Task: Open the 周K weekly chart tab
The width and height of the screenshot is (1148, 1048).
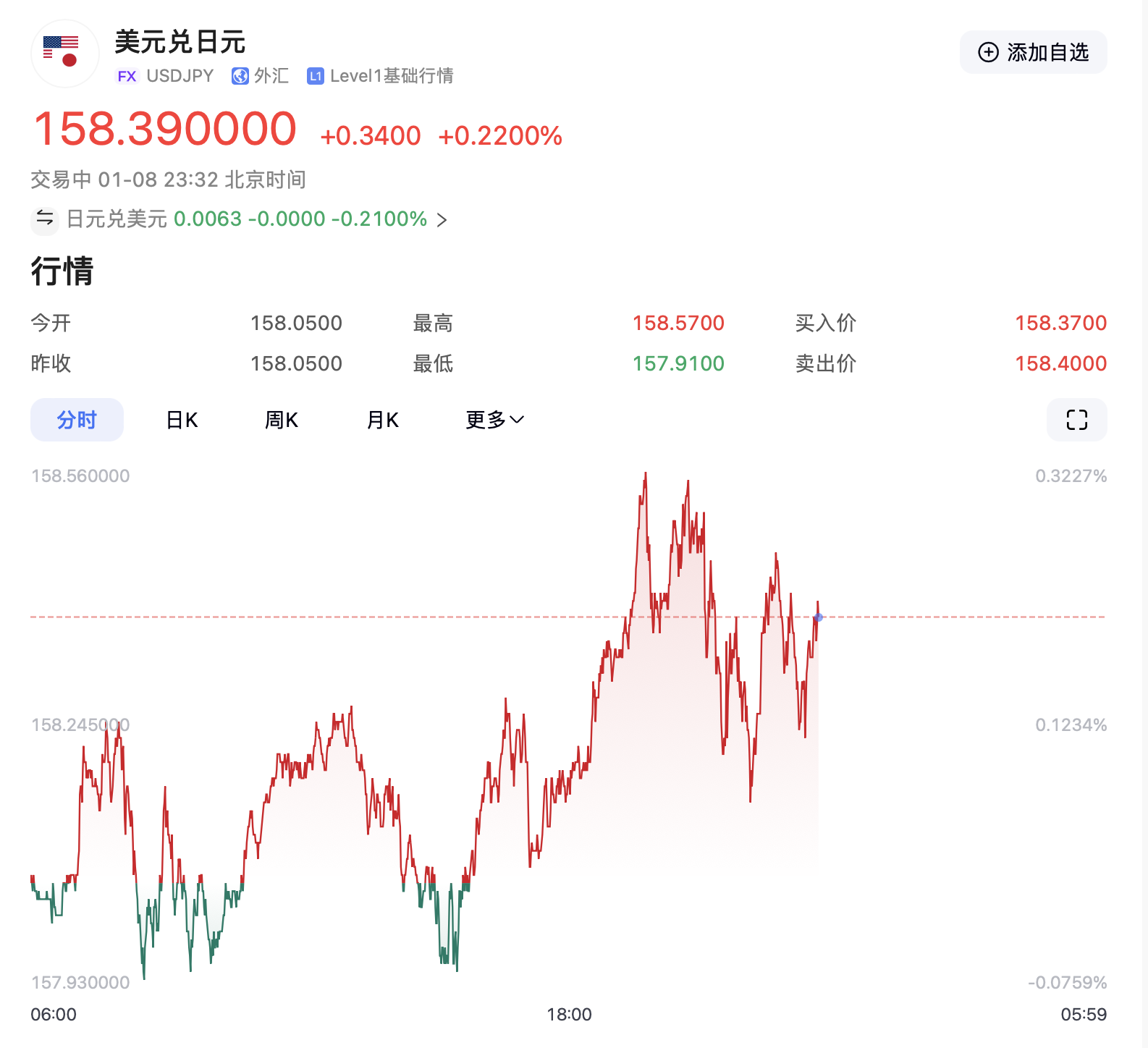Action: point(282,420)
